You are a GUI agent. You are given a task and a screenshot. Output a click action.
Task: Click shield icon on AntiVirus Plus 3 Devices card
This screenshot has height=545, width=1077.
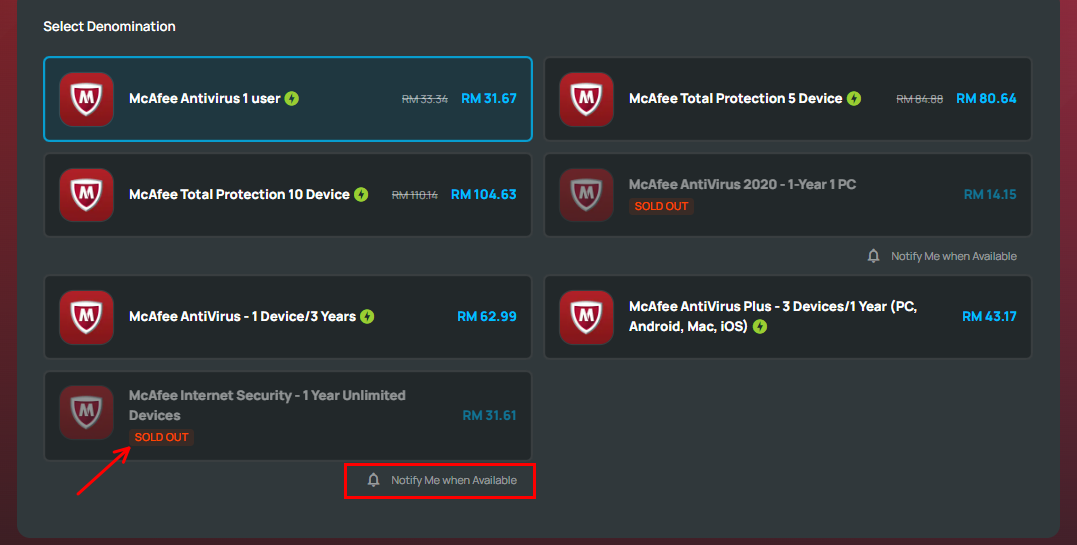click(x=586, y=317)
